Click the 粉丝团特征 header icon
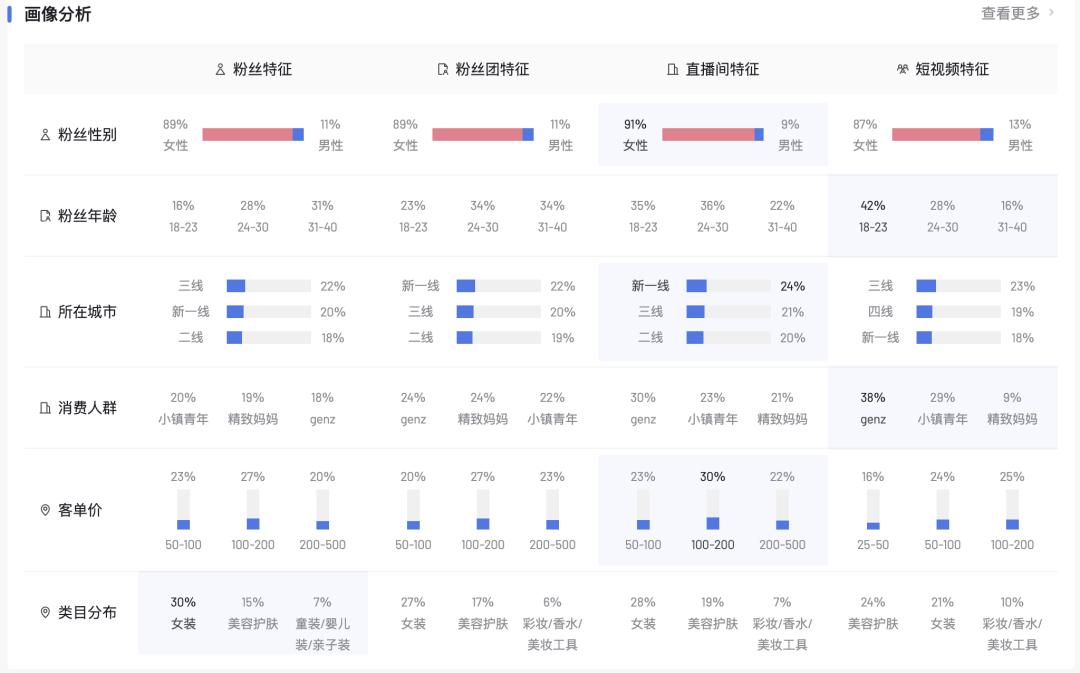This screenshot has width=1080, height=673. (x=443, y=70)
